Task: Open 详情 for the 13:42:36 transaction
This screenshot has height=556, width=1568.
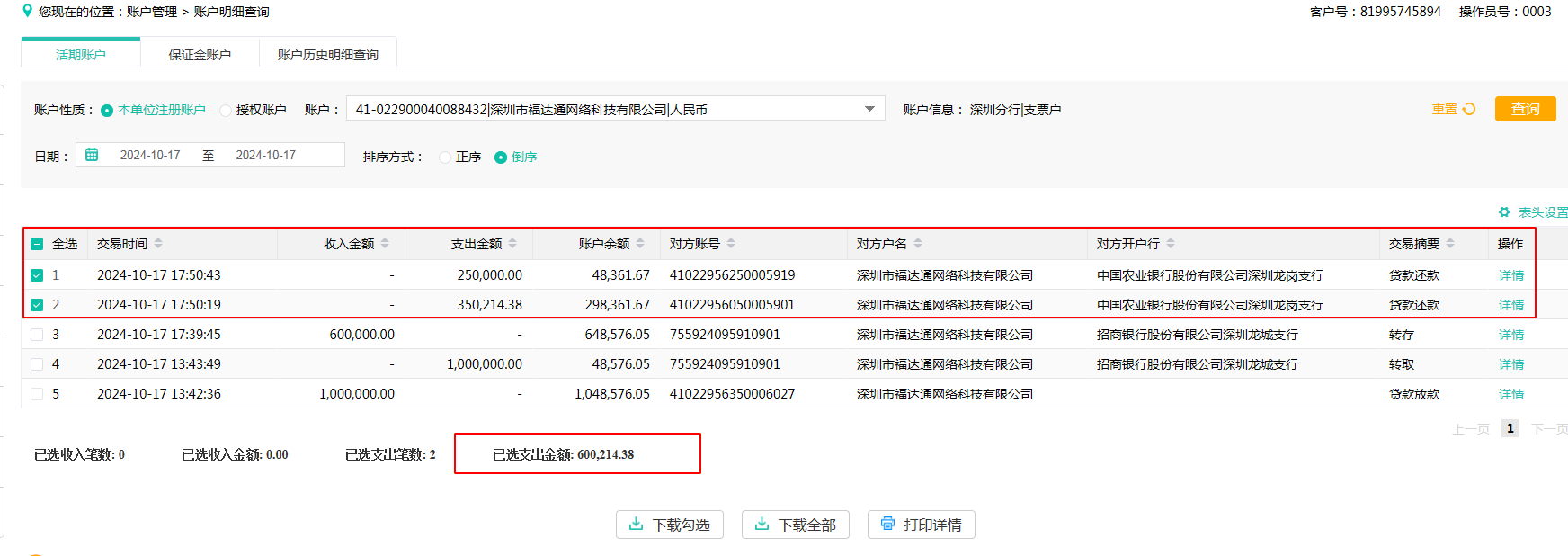Action: (1511, 394)
